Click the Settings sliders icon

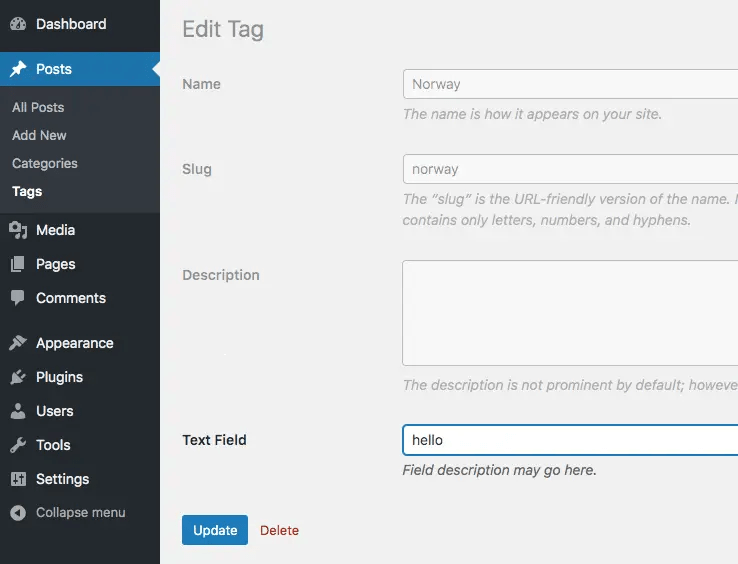click(x=18, y=479)
